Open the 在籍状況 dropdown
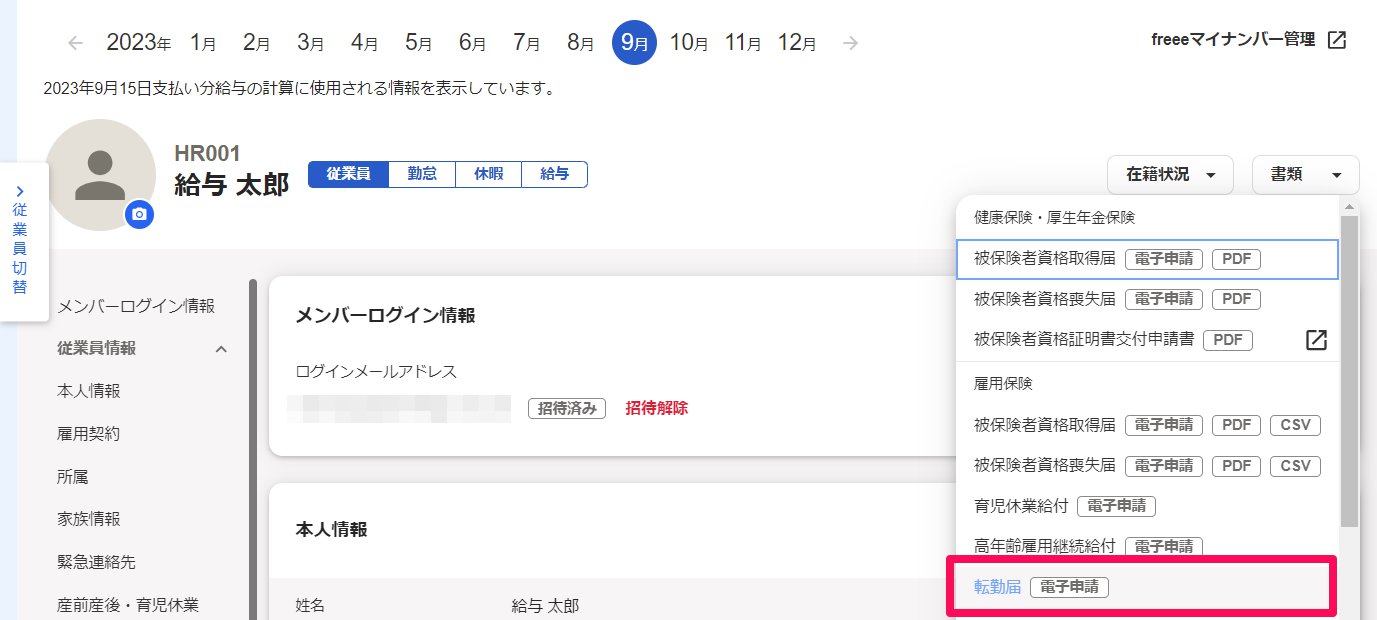The width and height of the screenshot is (1377, 620). click(x=1170, y=175)
